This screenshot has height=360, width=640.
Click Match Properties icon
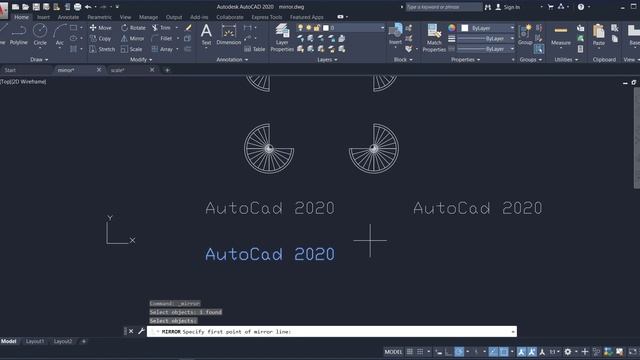[x=434, y=38]
